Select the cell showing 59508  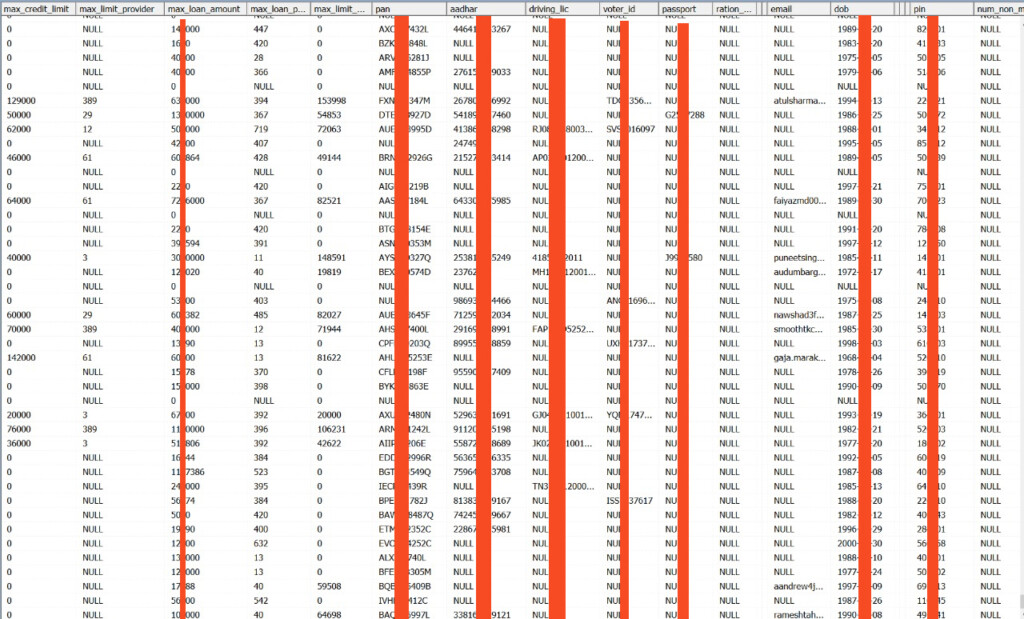[x=329, y=586]
